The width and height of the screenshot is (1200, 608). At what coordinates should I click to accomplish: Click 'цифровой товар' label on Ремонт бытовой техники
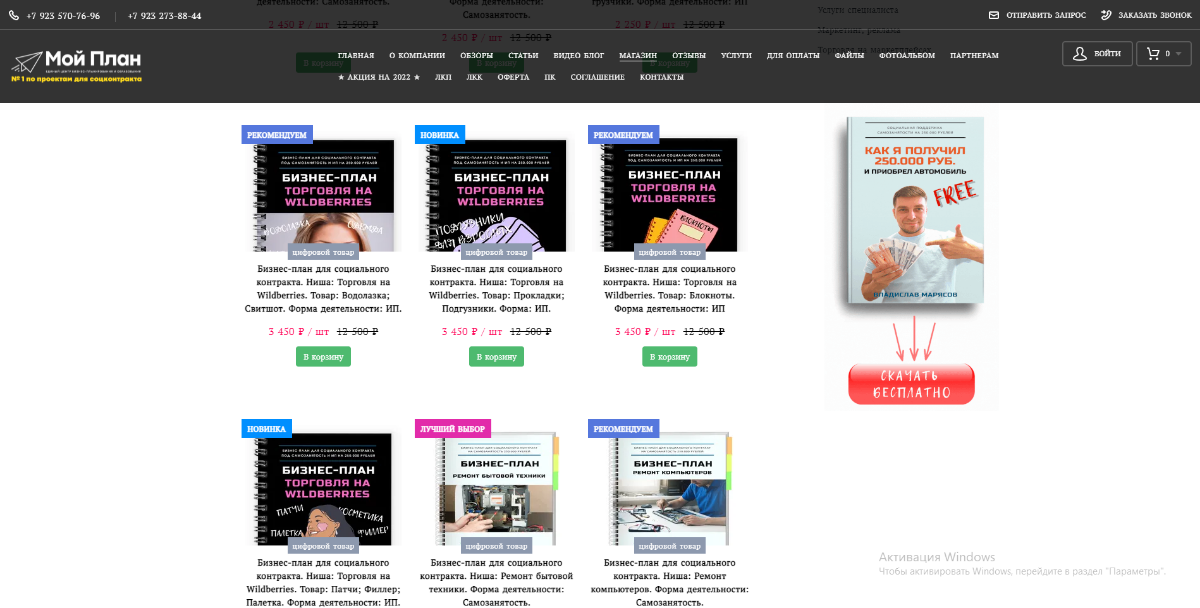(496, 546)
